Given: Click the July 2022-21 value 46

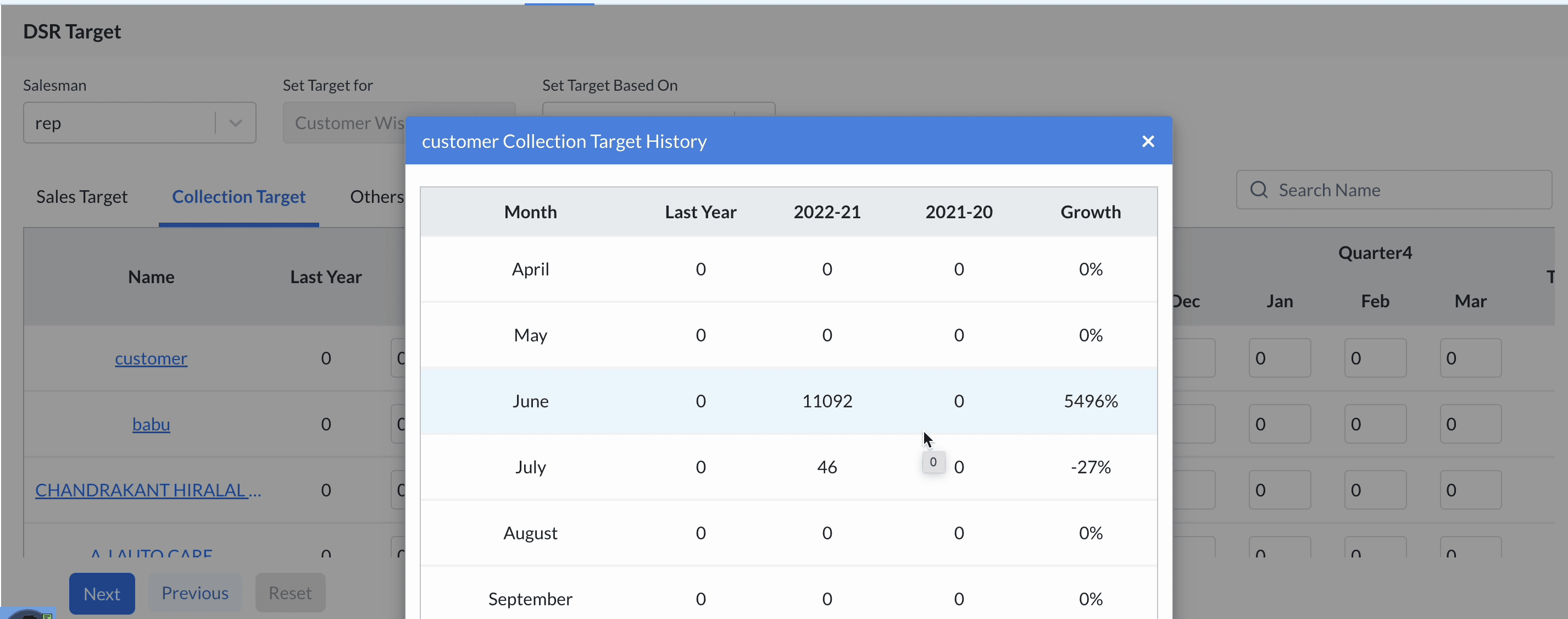Looking at the screenshot, I should [x=827, y=467].
